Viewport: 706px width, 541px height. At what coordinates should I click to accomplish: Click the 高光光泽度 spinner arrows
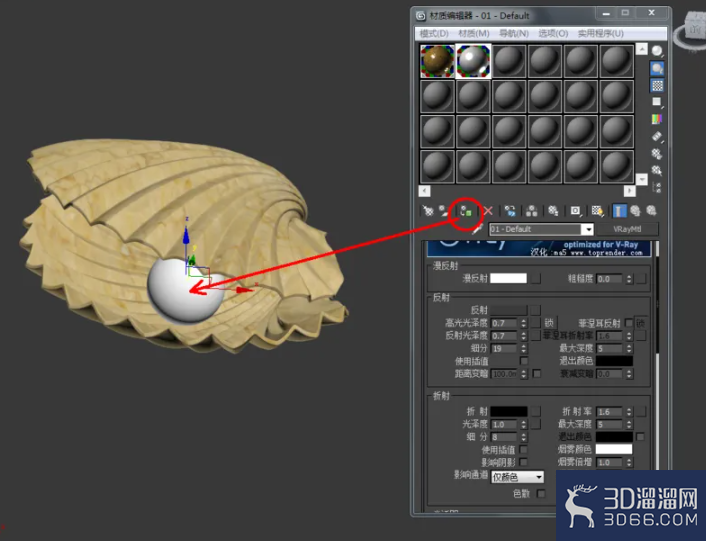pyautogui.click(x=523, y=323)
